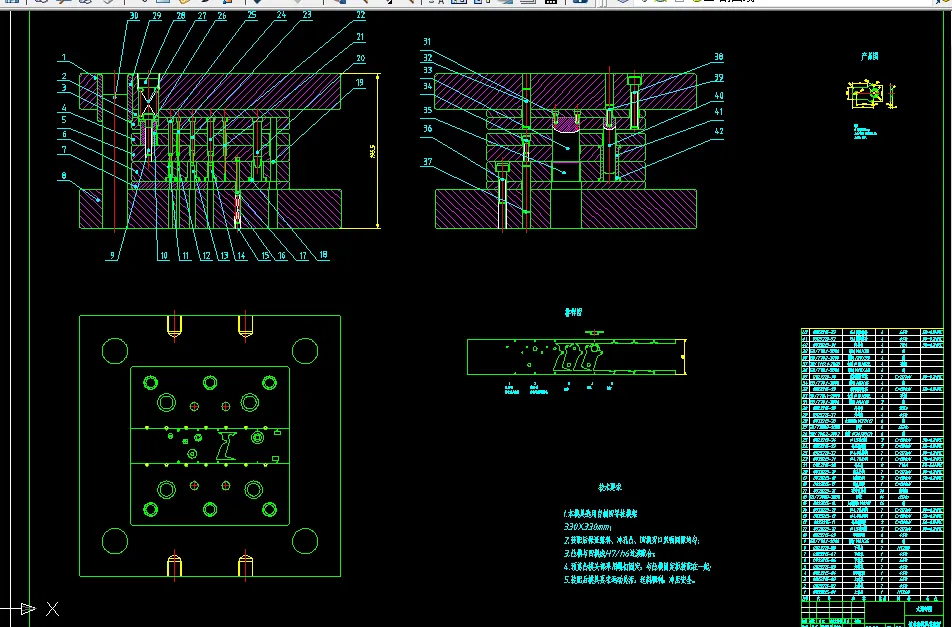Select part balloon number 39
This screenshot has height=627, width=952.
718,78
